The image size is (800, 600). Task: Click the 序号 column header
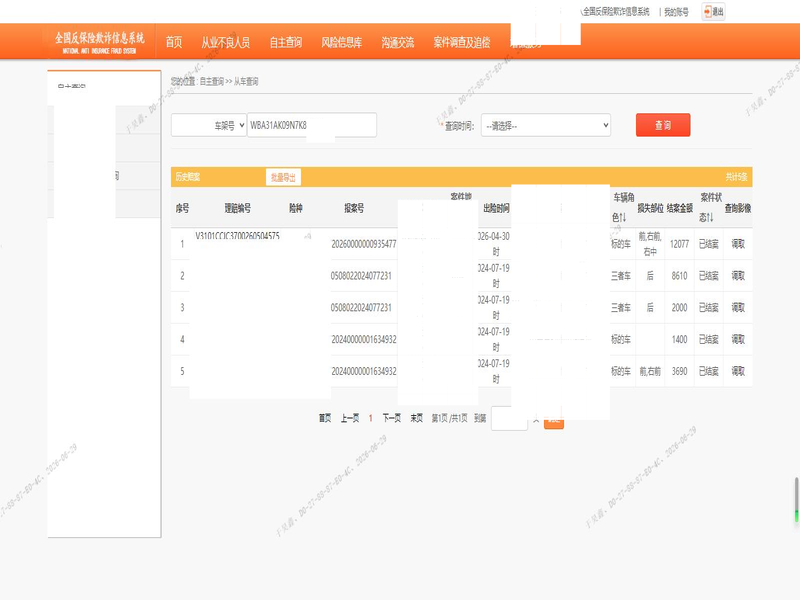click(x=182, y=208)
